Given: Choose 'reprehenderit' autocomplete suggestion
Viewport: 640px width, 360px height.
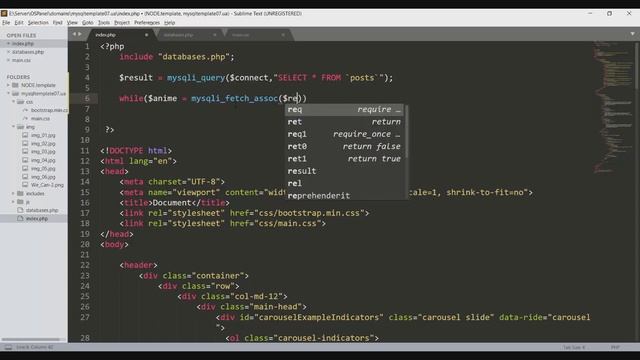Looking at the screenshot, I should pos(344,196).
